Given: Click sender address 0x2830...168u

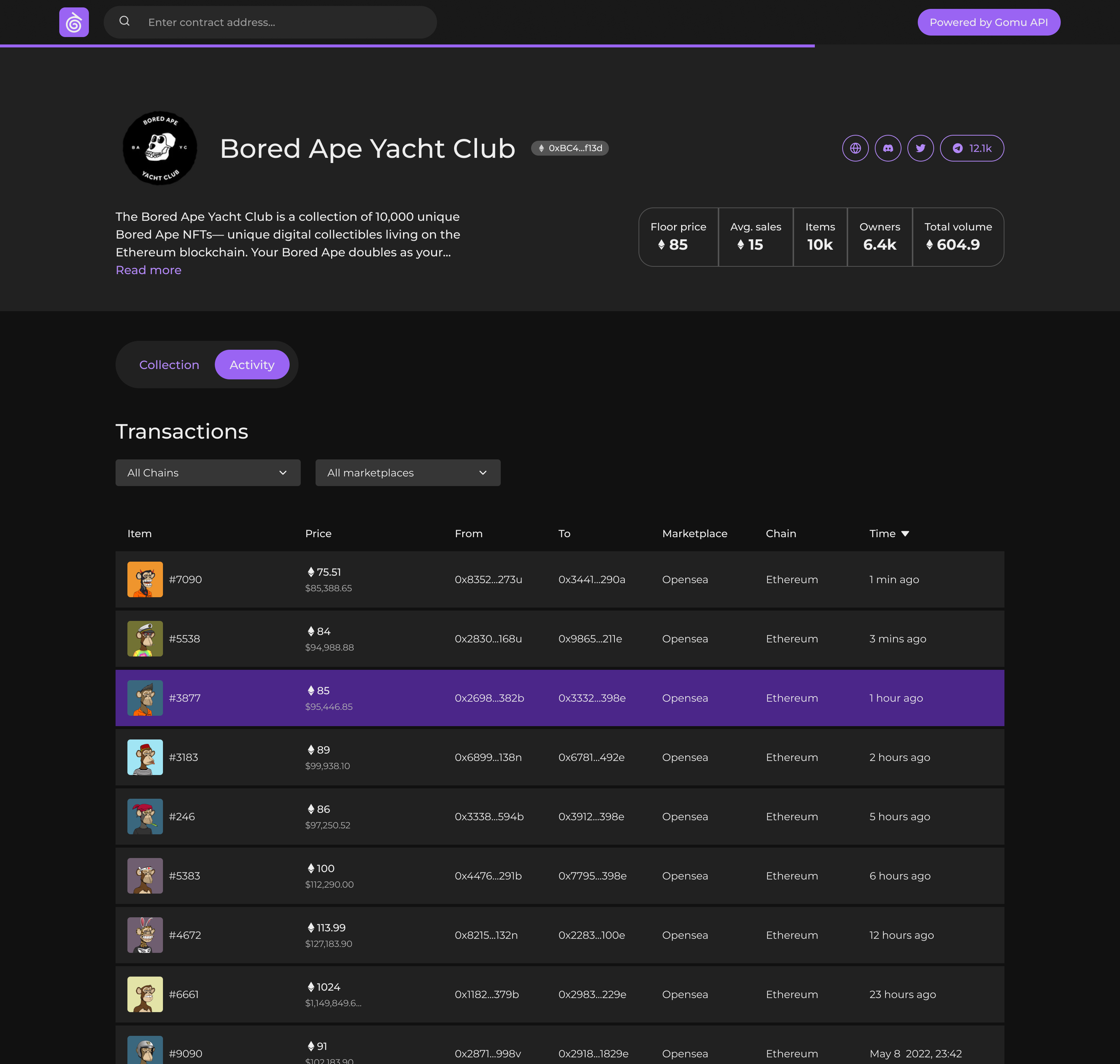Looking at the screenshot, I should point(488,639).
